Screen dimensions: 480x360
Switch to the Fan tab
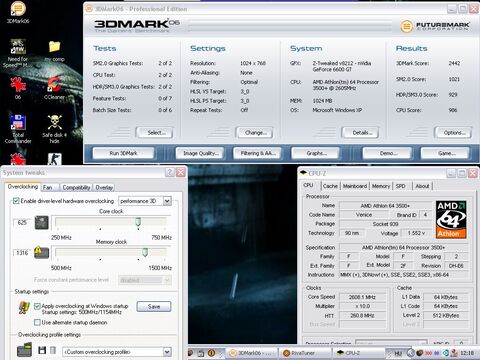[x=48, y=187]
